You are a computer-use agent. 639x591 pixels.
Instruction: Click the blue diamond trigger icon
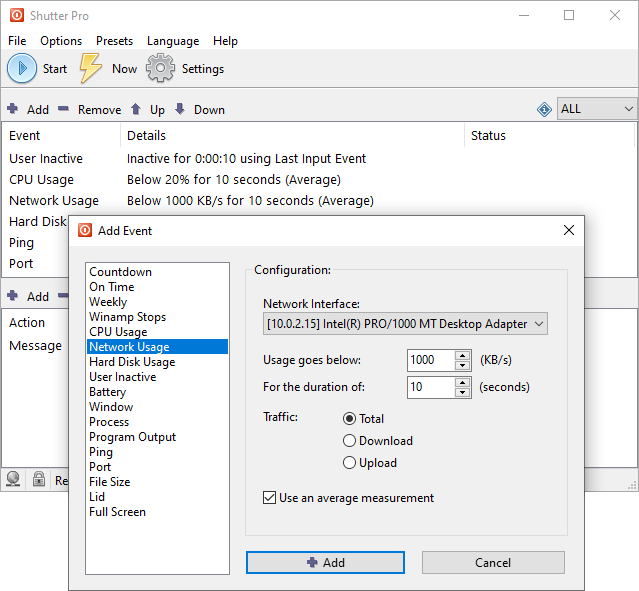(544, 109)
